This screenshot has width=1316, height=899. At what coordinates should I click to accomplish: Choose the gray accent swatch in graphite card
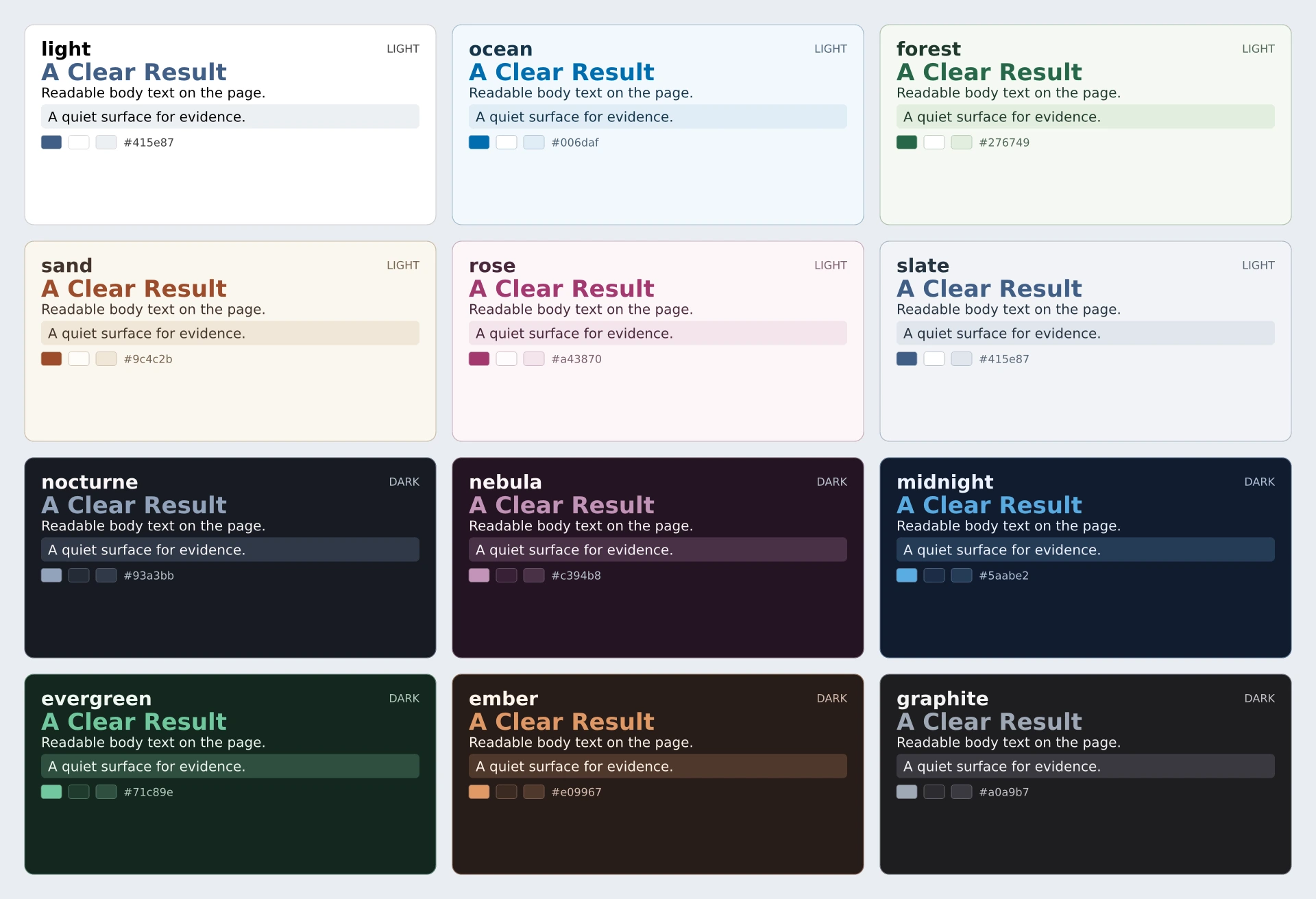907,792
